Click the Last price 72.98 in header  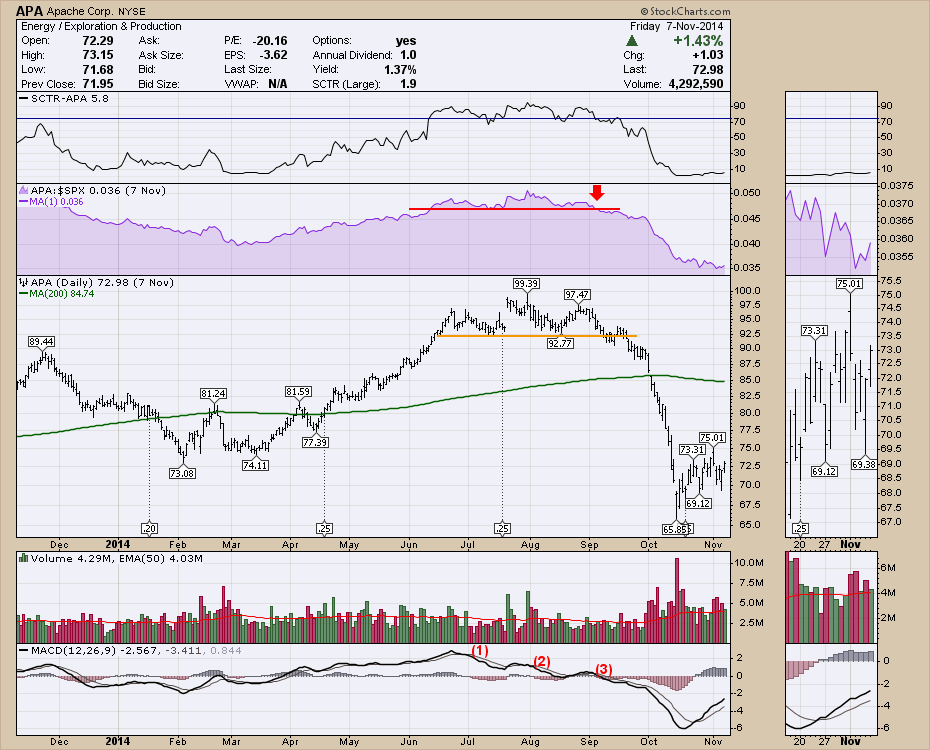(708, 69)
